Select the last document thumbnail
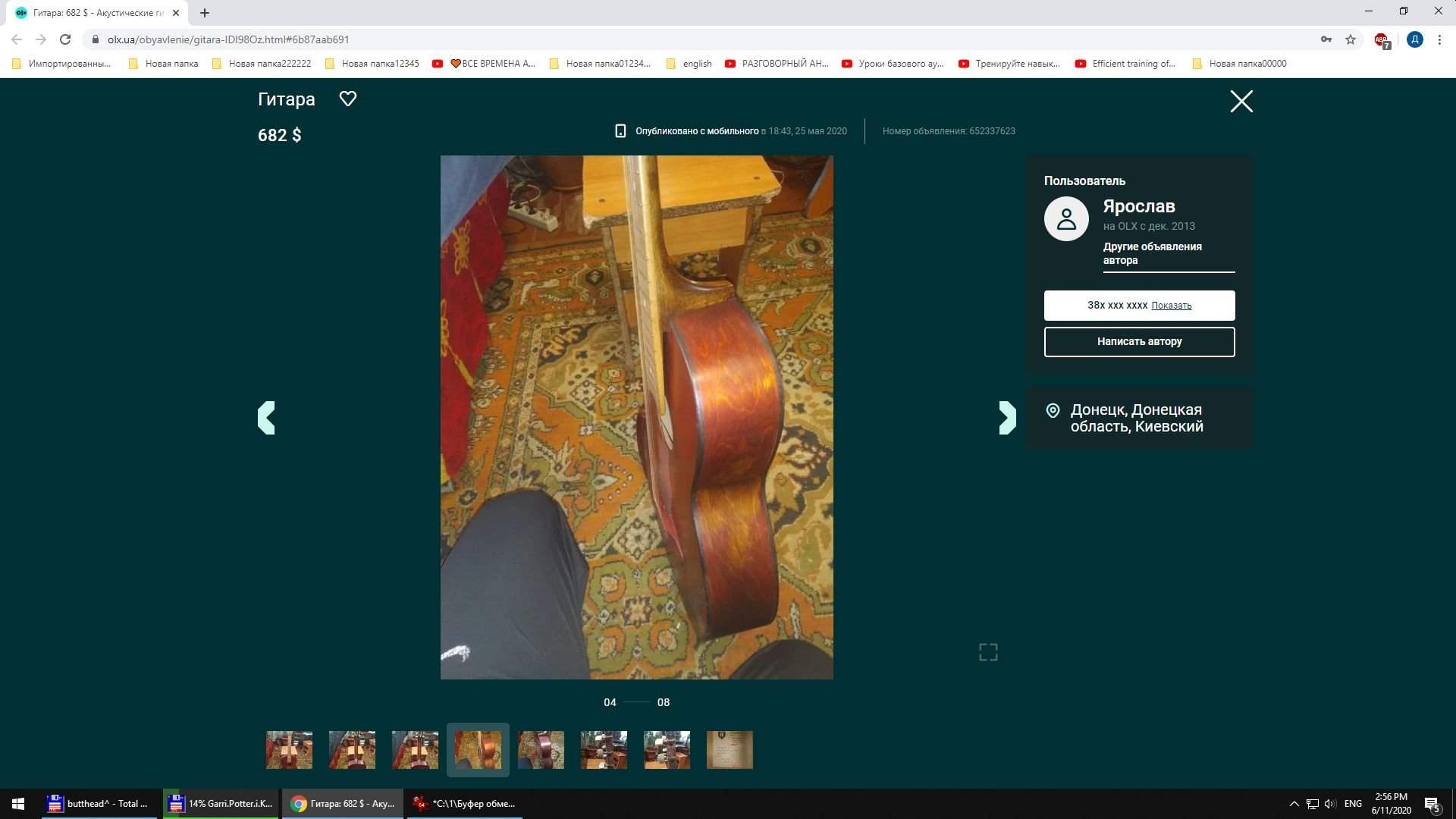This screenshot has width=1456, height=819. pos(730,750)
